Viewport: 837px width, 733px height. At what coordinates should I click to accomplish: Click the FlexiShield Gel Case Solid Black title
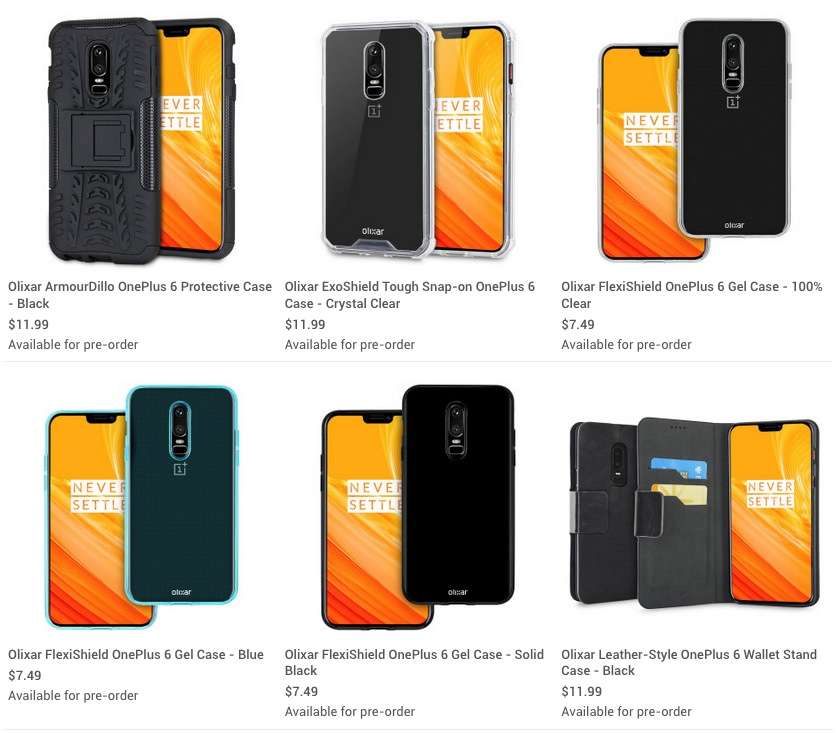coord(414,663)
